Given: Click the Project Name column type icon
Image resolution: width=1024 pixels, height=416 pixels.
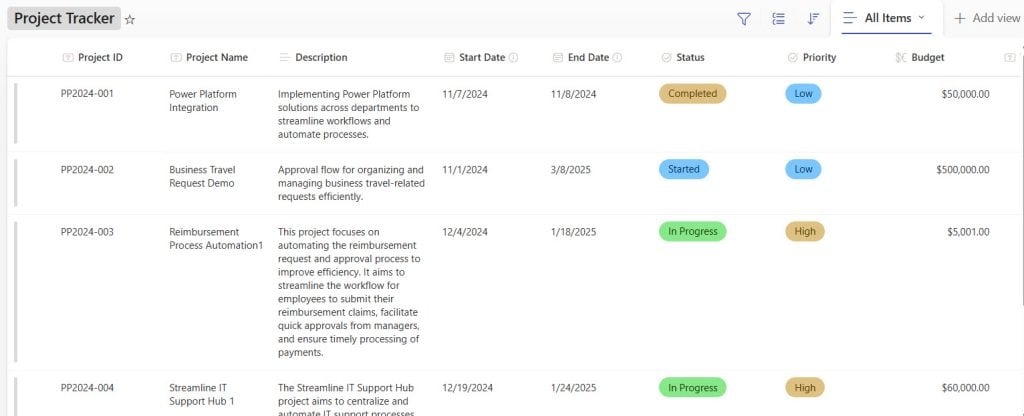Looking at the screenshot, I should click(x=176, y=57).
